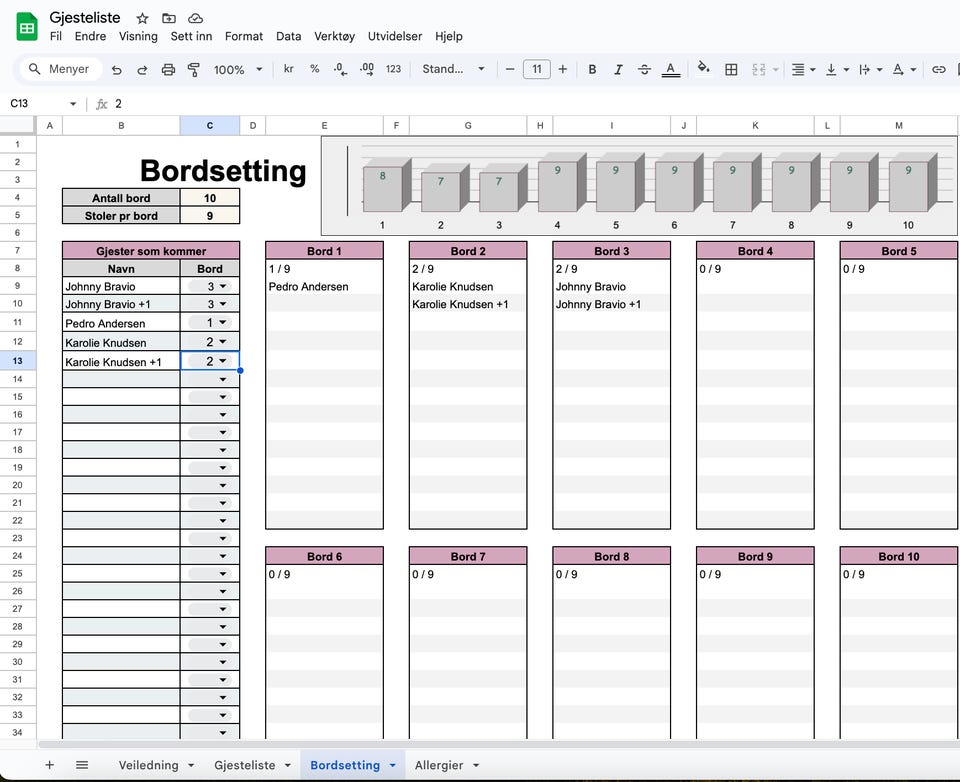This screenshot has width=960, height=782.
Task: Toggle italic formatting
Action: tap(618, 70)
